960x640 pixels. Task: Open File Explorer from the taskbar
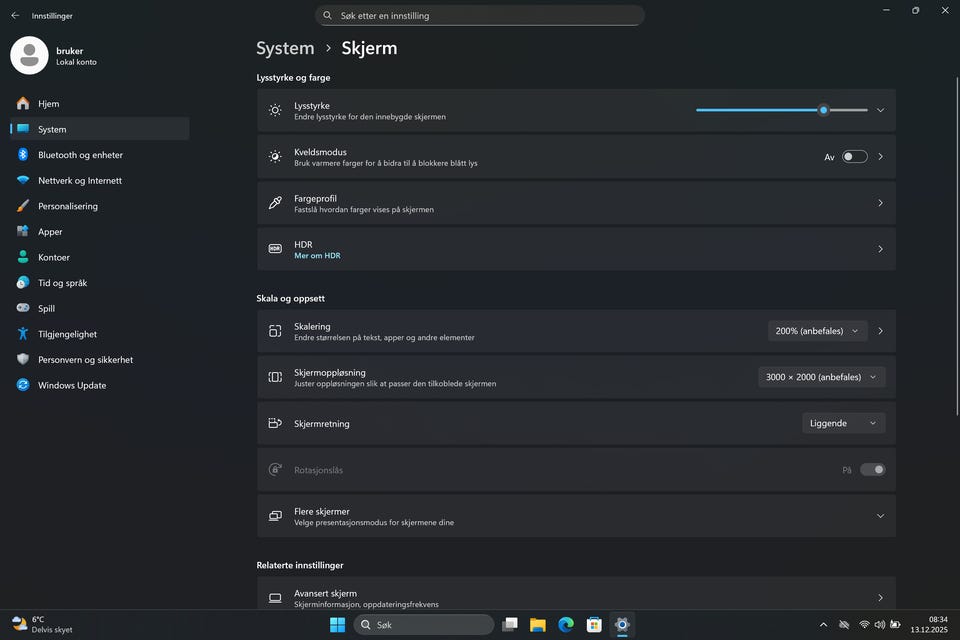(x=537, y=625)
